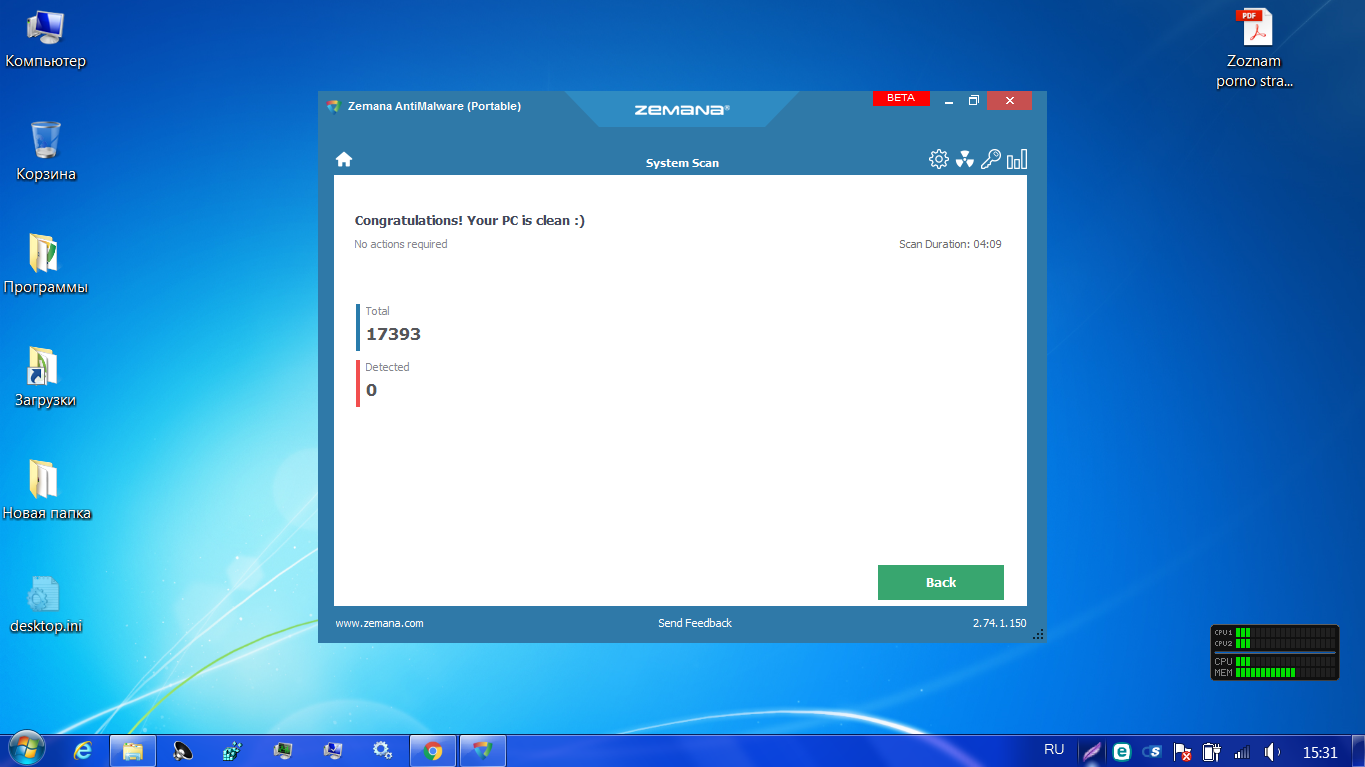The height and width of the screenshot is (767, 1365).
Task: Restore down the Zemana window
Action: pyautogui.click(x=974, y=101)
